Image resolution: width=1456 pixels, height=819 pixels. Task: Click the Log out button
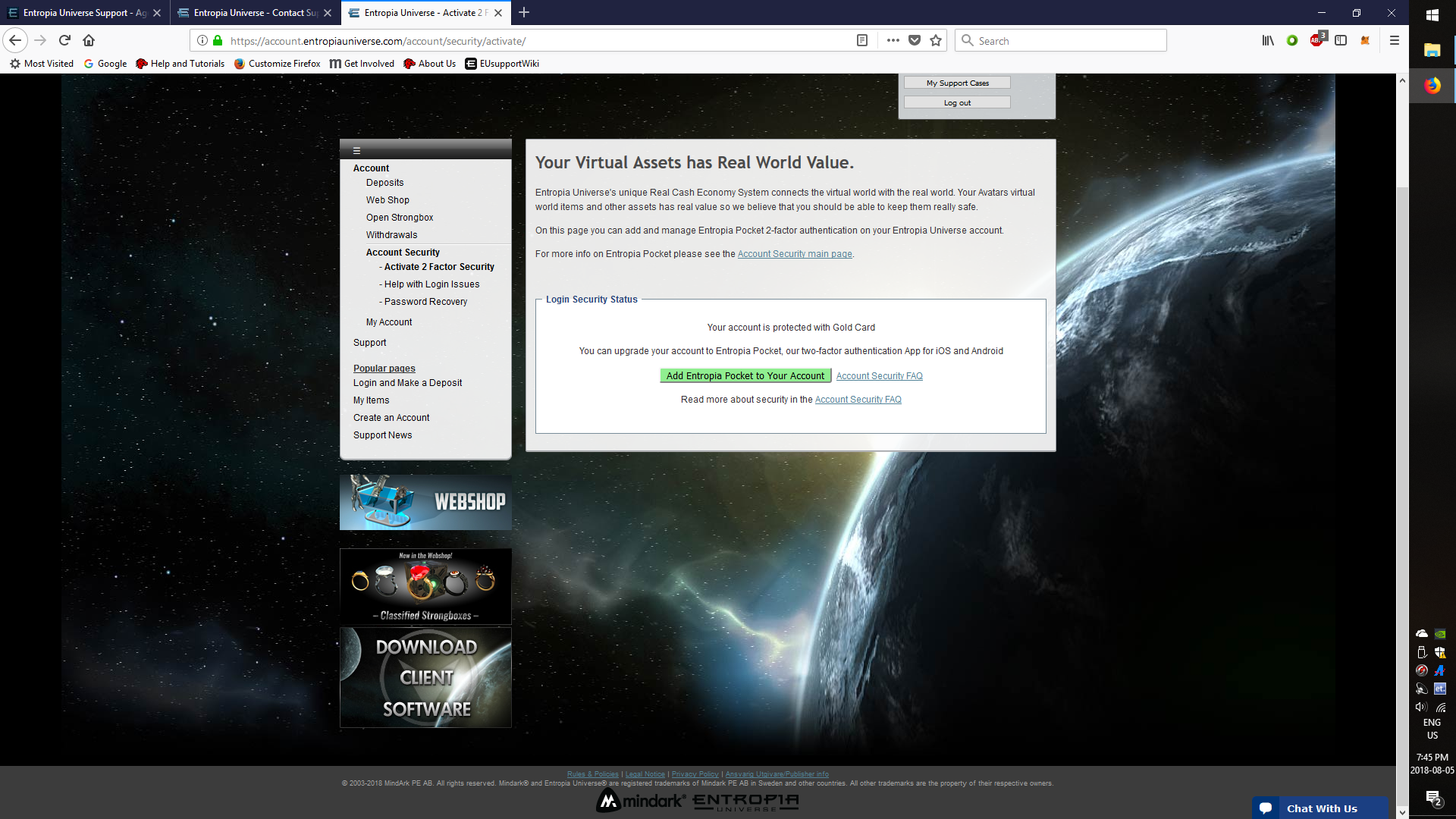click(x=957, y=102)
